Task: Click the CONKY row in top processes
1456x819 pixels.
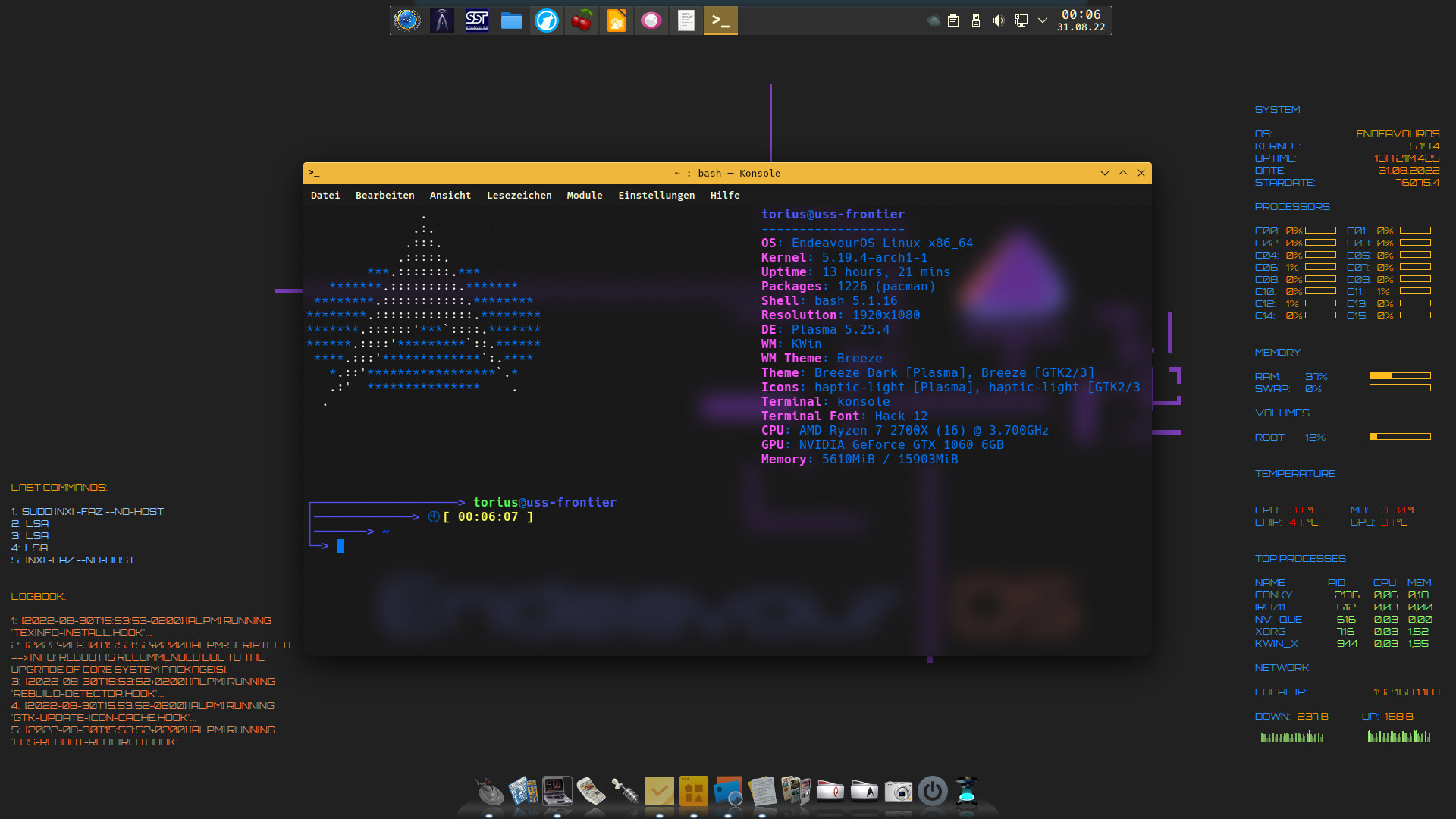Action: click(x=1342, y=595)
